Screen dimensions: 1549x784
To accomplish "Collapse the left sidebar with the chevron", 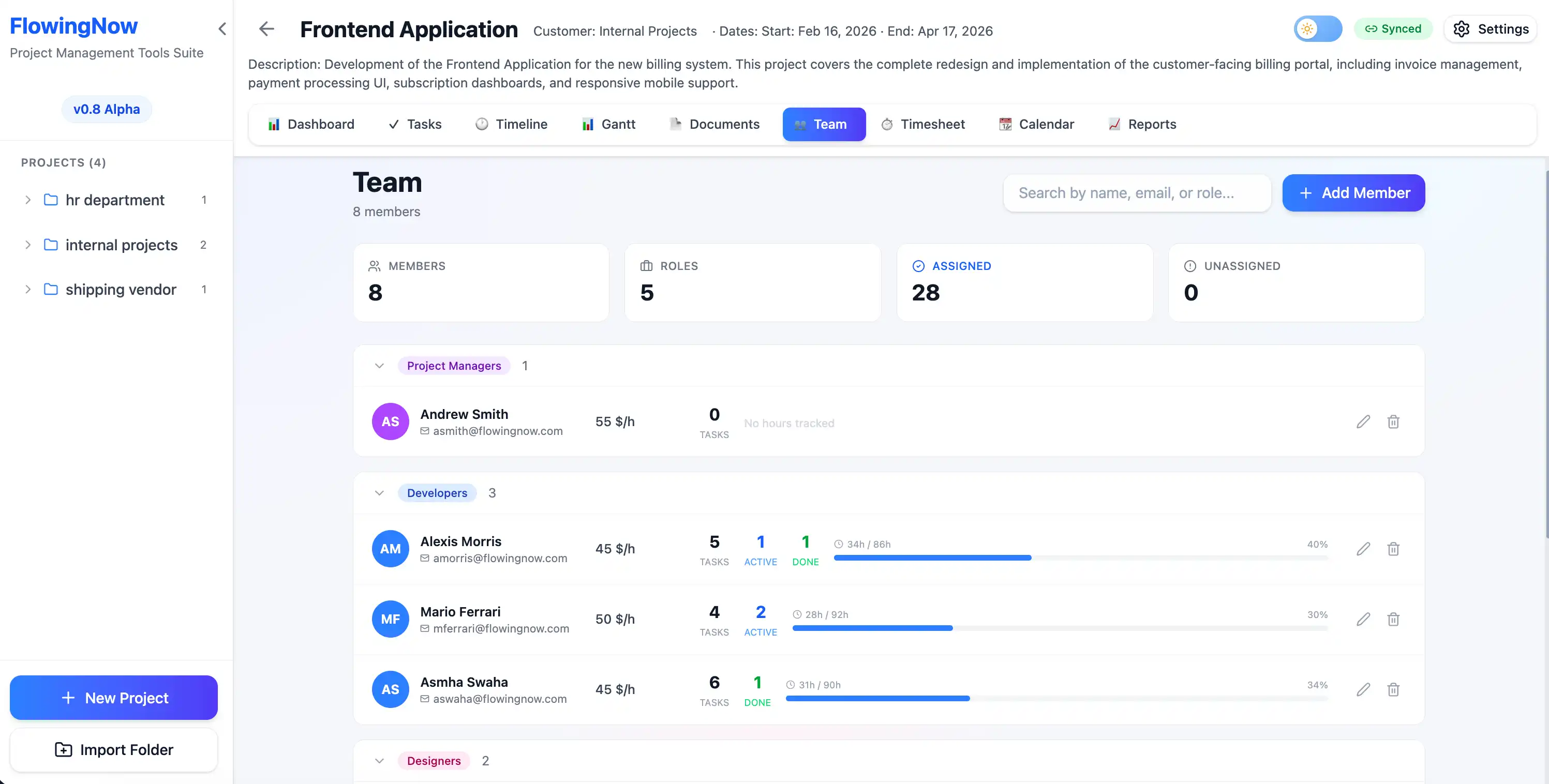I will click(222, 28).
